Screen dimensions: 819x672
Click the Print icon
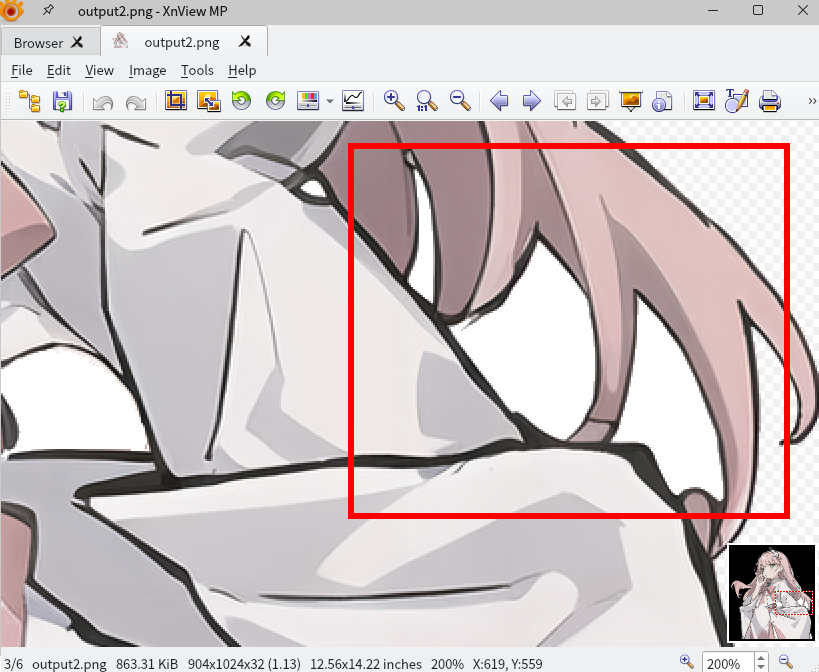pyautogui.click(x=770, y=101)
